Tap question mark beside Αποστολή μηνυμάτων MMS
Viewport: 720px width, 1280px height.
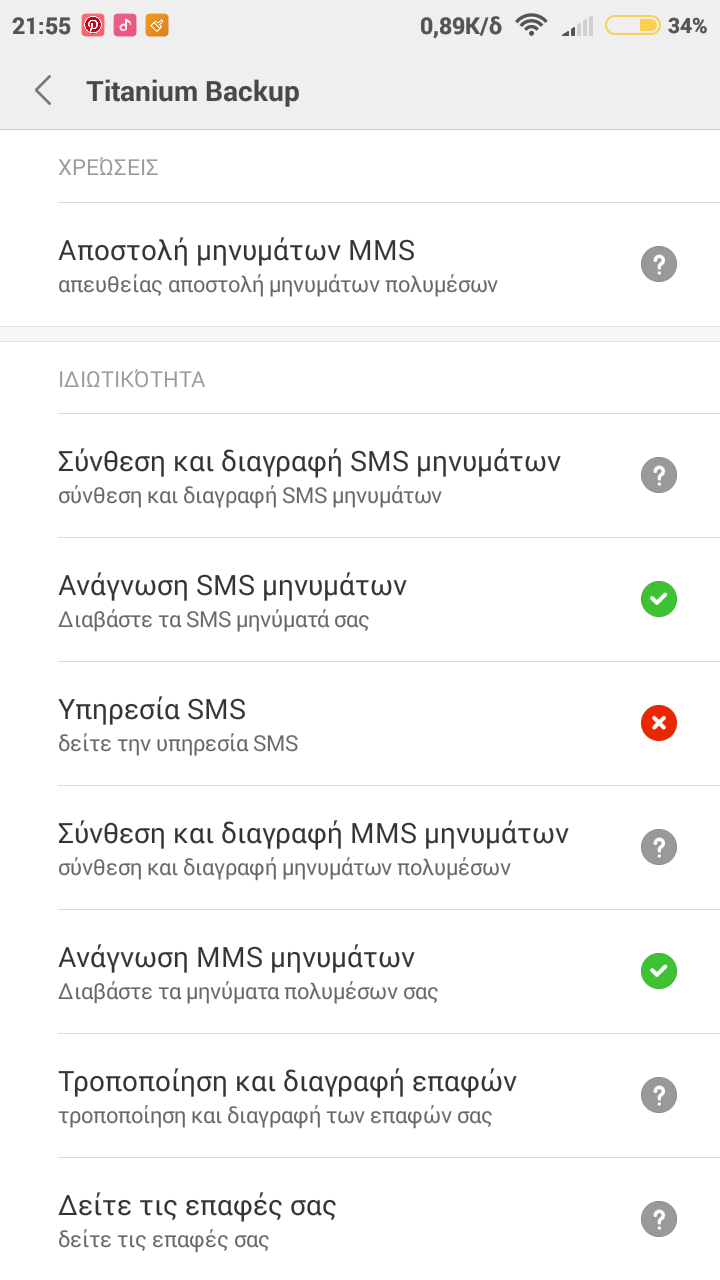point(659,265)
